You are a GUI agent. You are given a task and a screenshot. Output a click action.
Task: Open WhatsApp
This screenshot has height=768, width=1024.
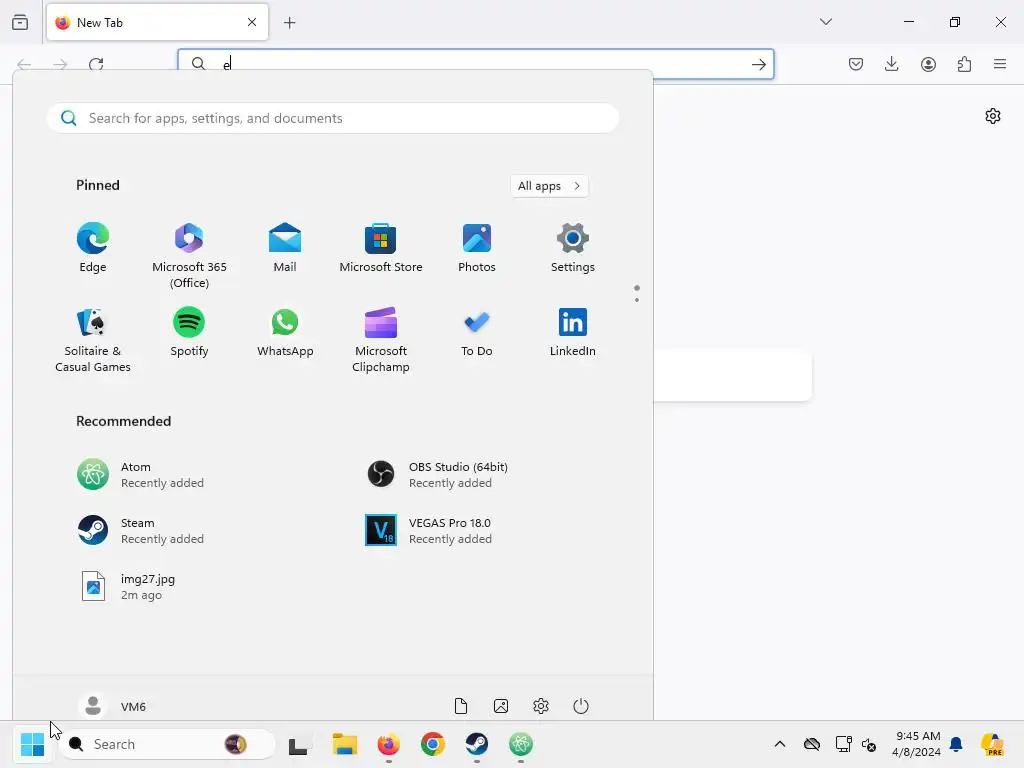[x=285, y=332]
